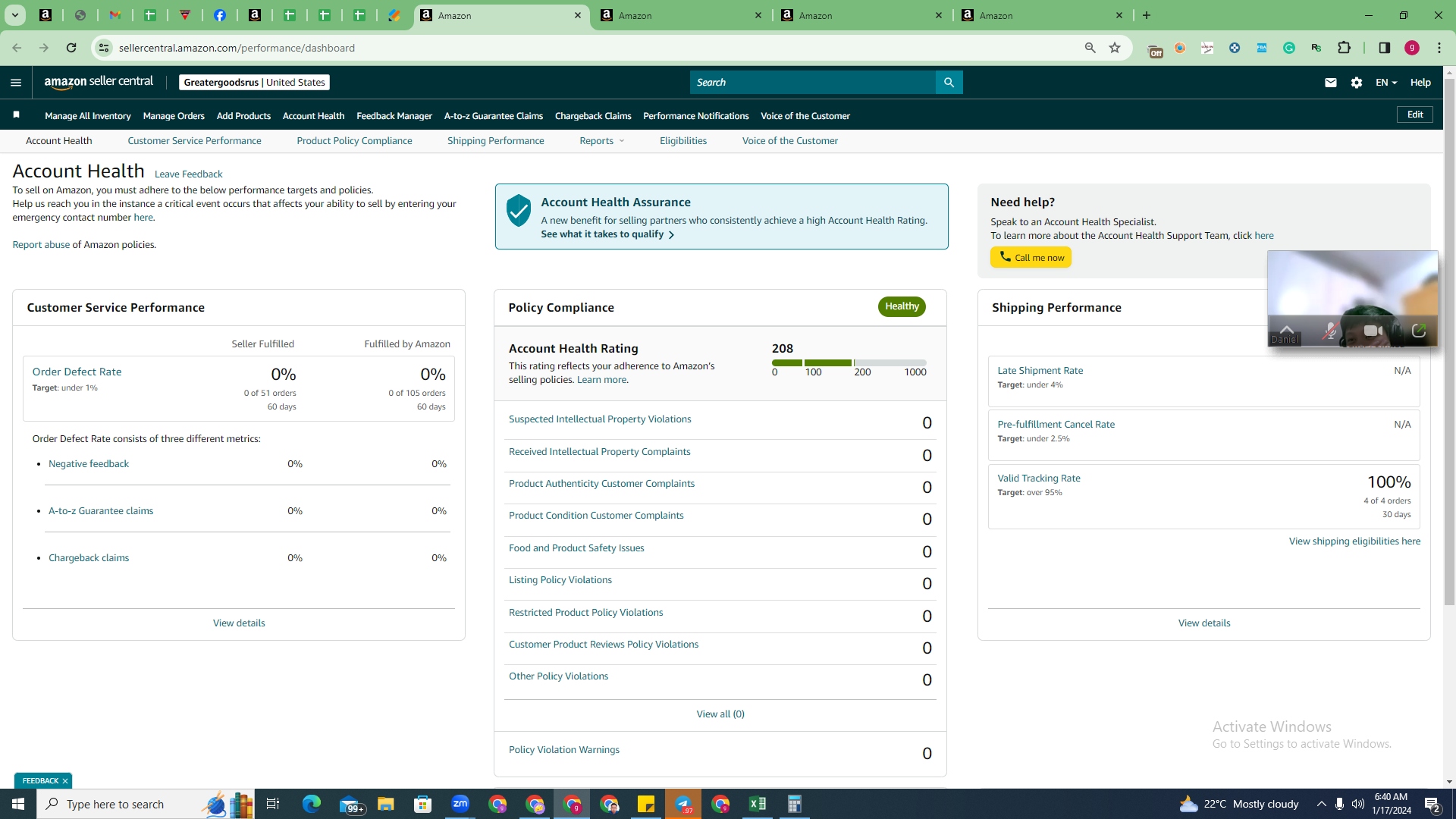Click the Edit favorites button

[x=1415, y=115]
